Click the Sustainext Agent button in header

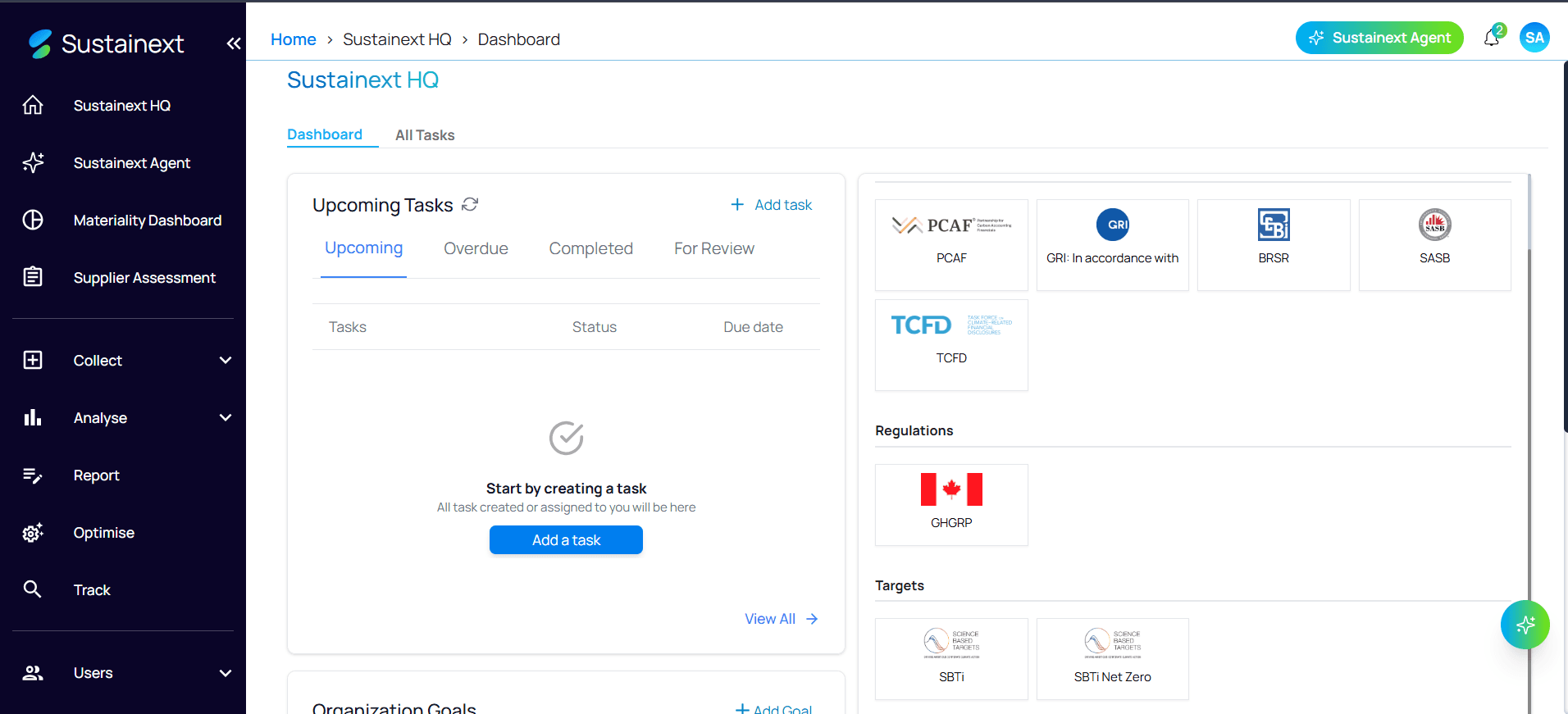click(x=1379, y=38)
